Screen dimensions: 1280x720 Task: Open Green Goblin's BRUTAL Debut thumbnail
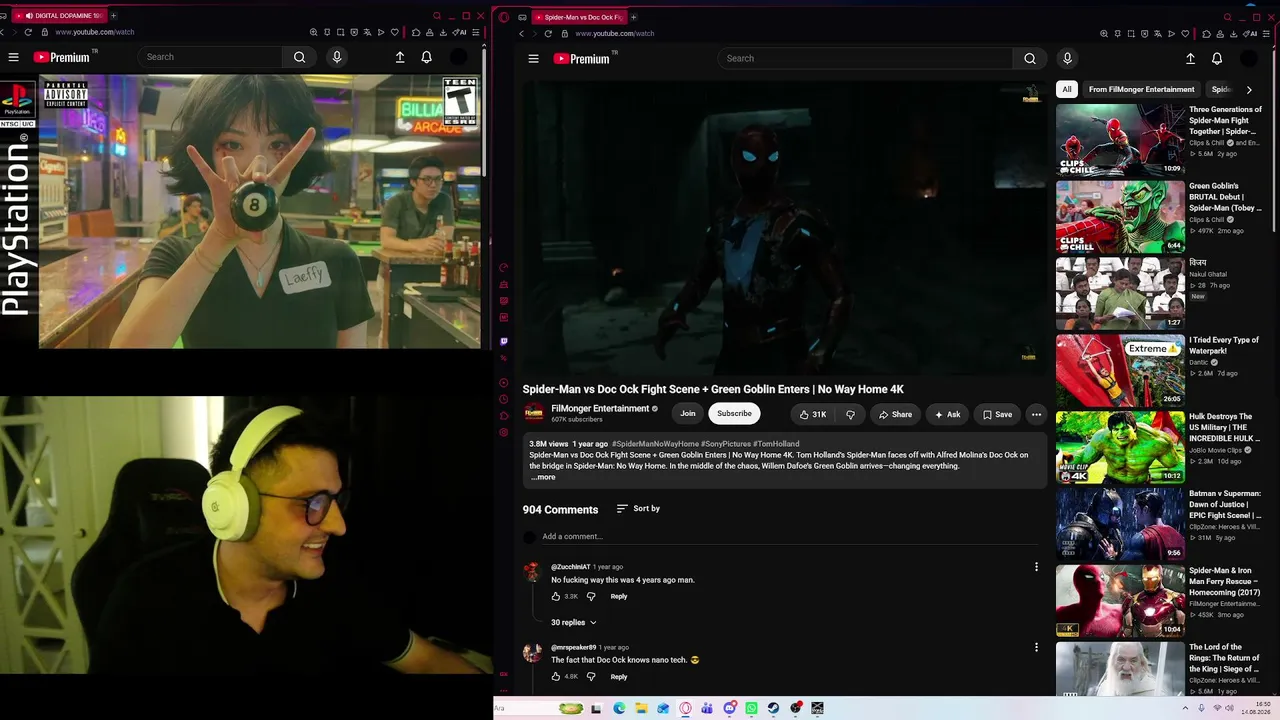tap(1120, 217)
